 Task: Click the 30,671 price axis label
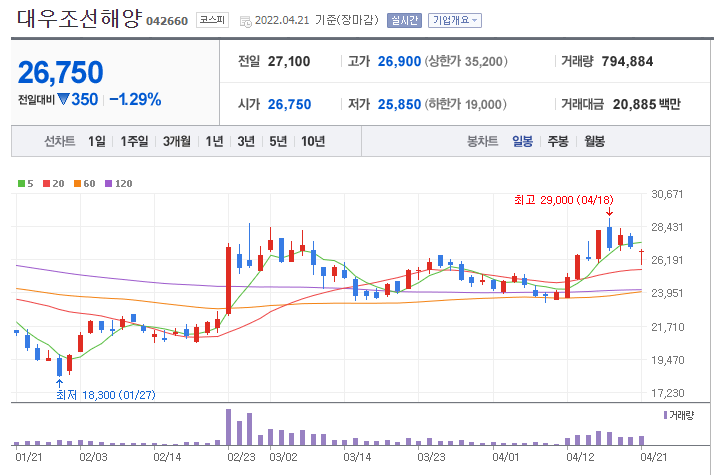[x=667, y=194]
